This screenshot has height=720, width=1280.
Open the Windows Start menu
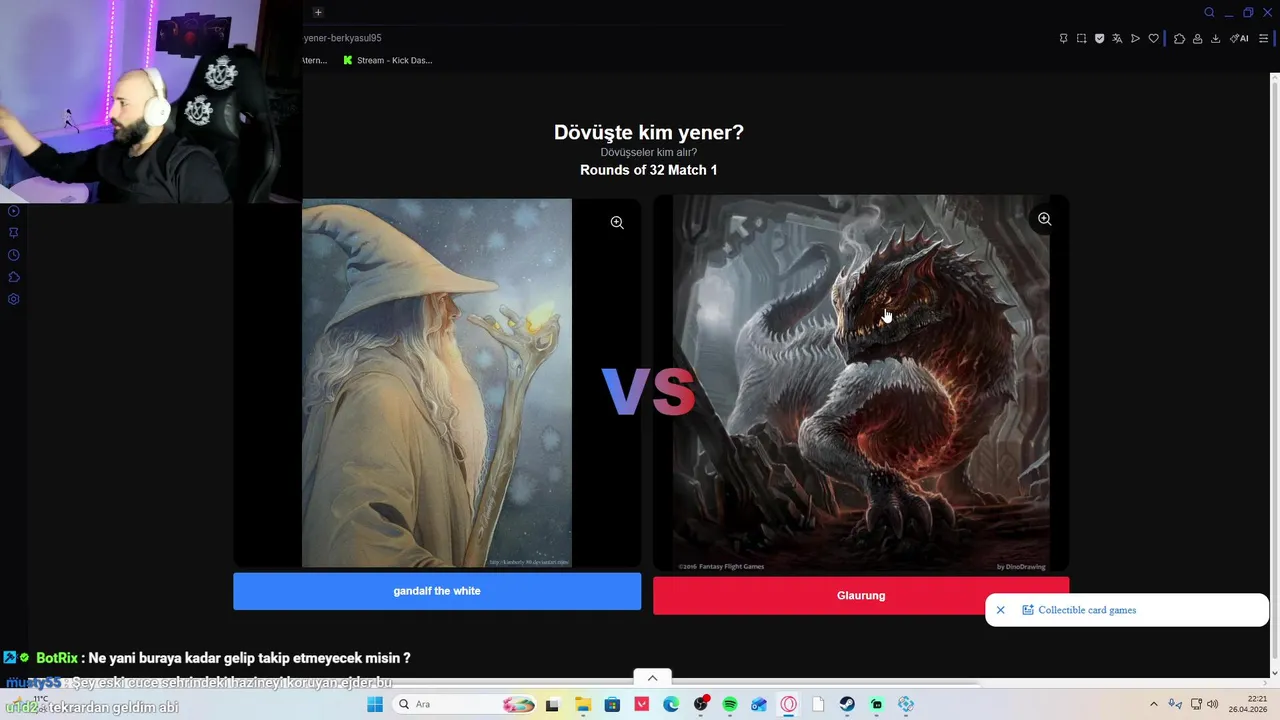(x=375, y=705)
